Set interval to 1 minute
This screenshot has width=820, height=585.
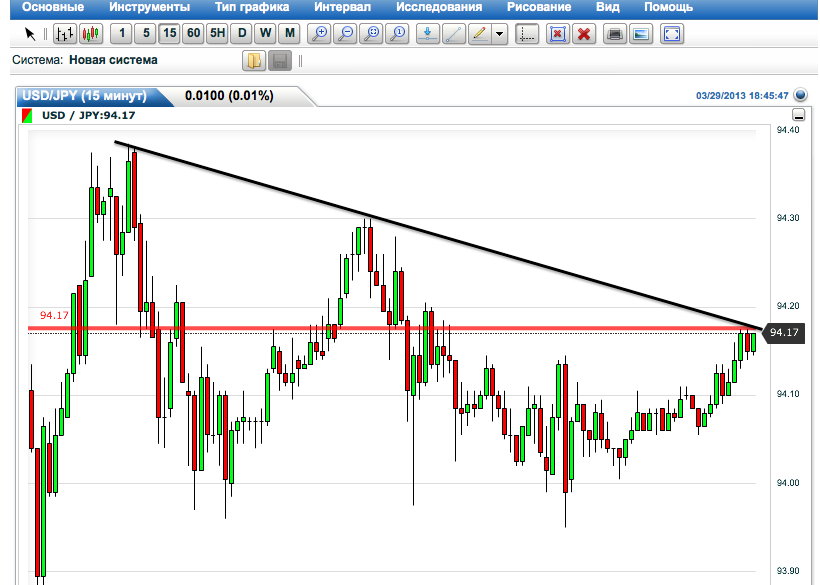(x=121, y=34)
